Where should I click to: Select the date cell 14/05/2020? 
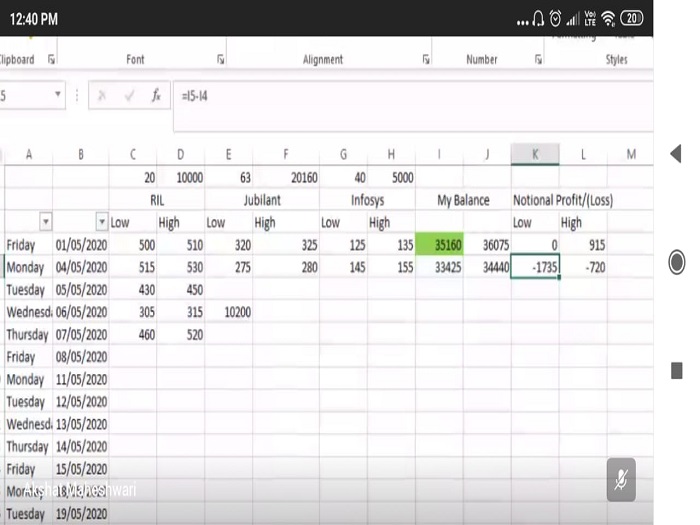(81, 446)
